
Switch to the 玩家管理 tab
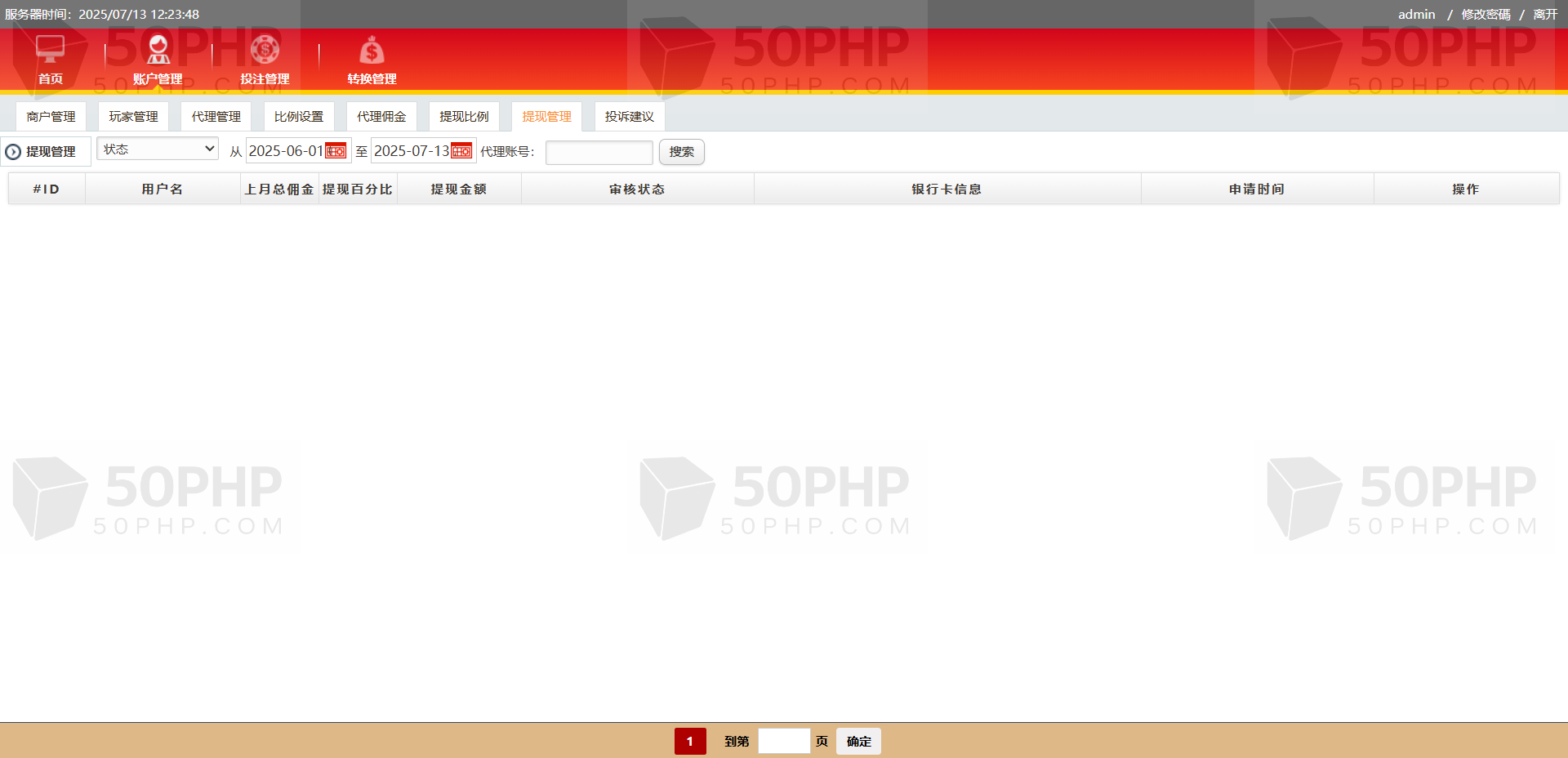click(133, 117)
